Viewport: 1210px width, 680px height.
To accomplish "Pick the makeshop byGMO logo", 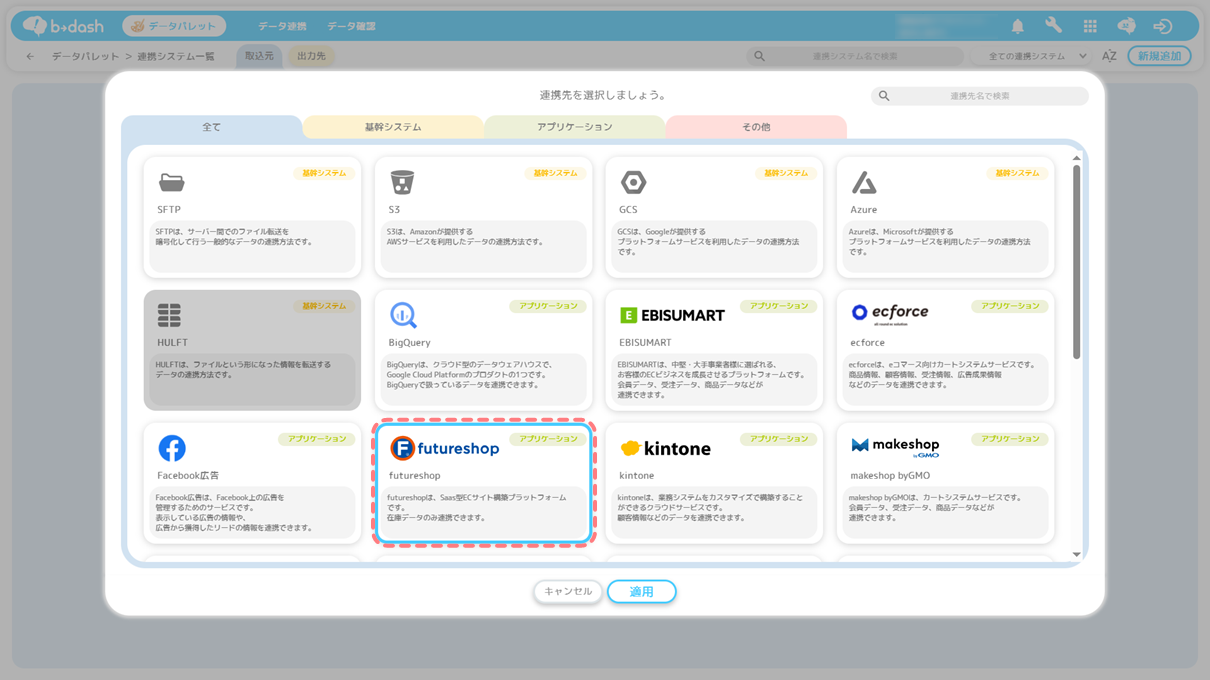I will tap(895, 447).
